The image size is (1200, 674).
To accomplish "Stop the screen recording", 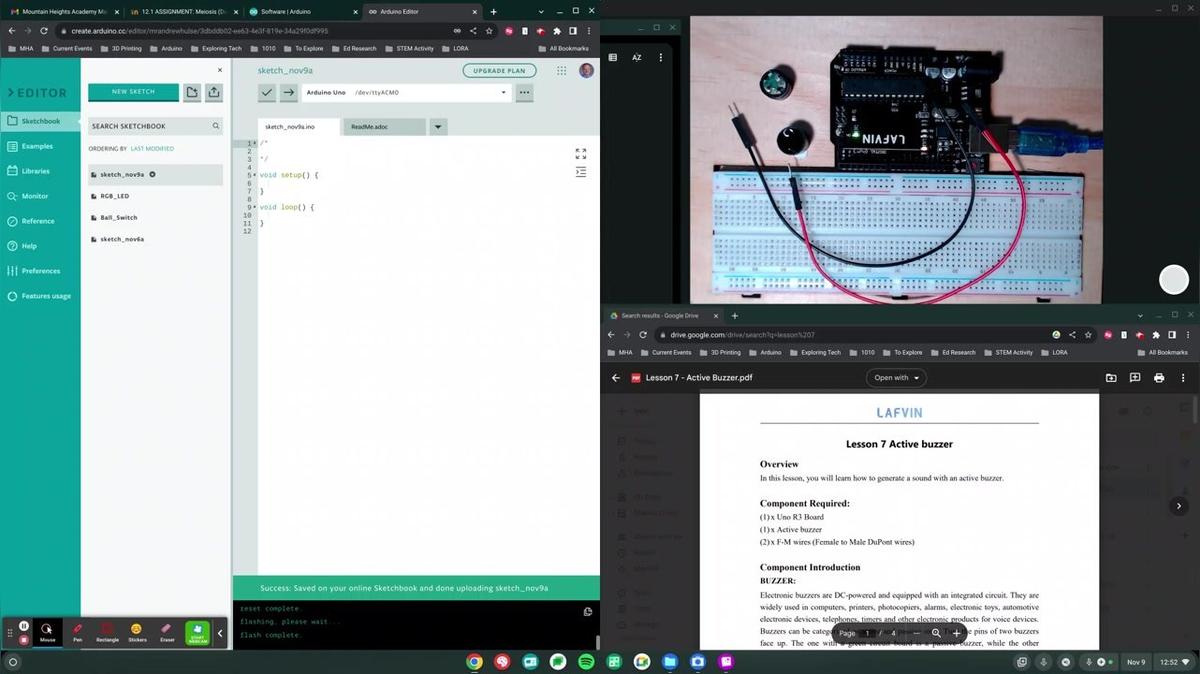I will click(x=24, y=639).
